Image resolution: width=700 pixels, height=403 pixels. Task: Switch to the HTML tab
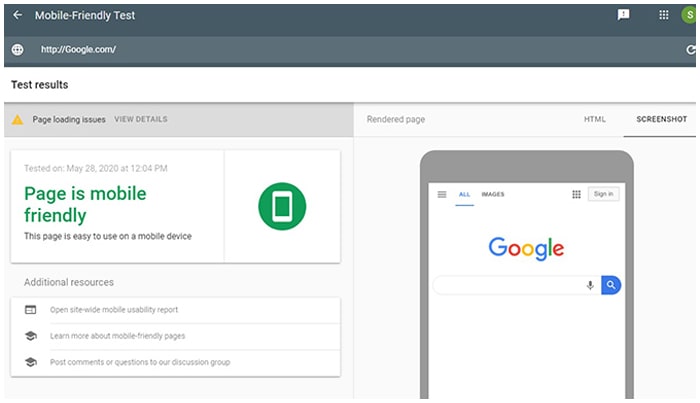(595, 119)
